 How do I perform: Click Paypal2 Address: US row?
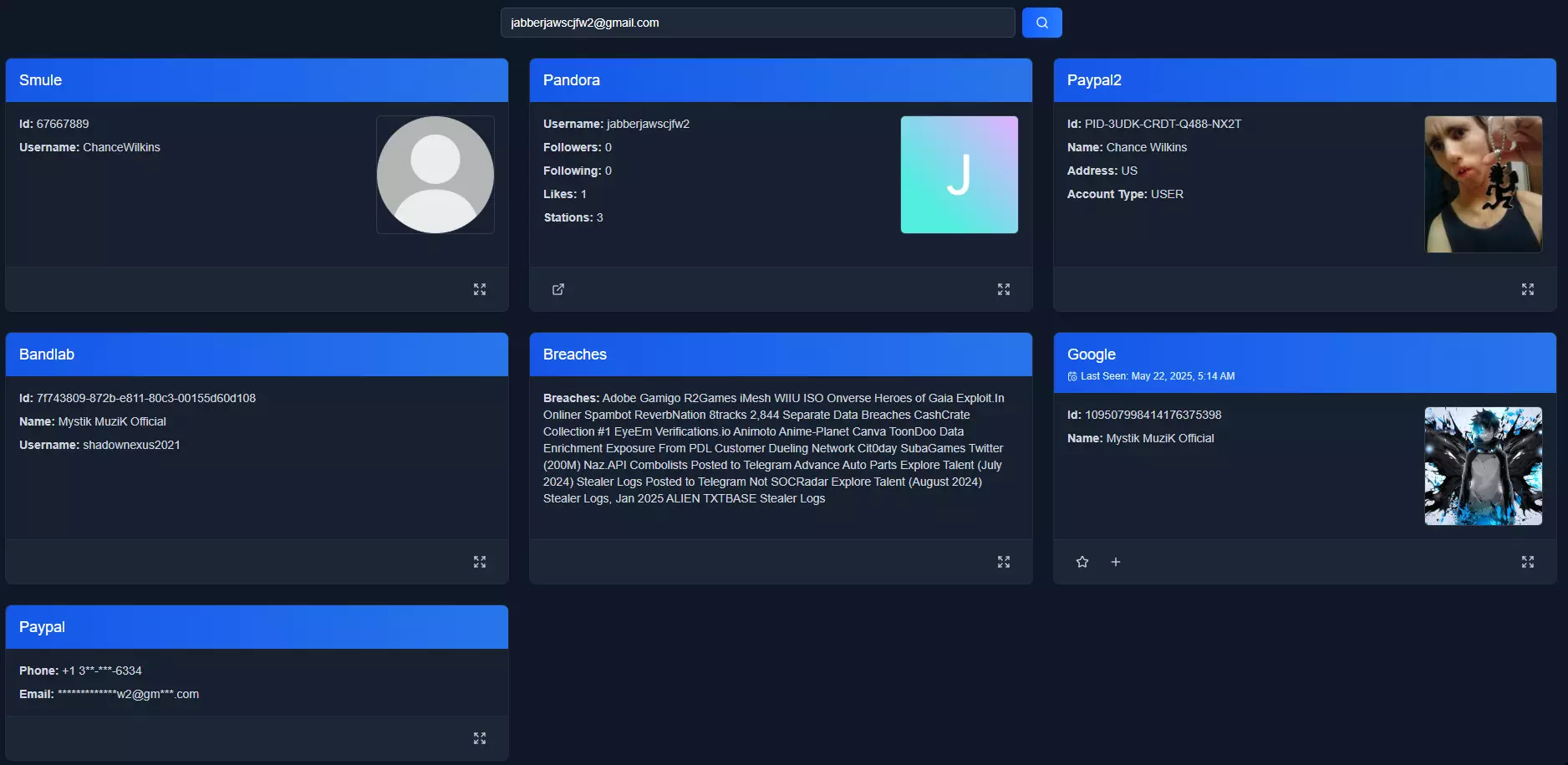1102,171
